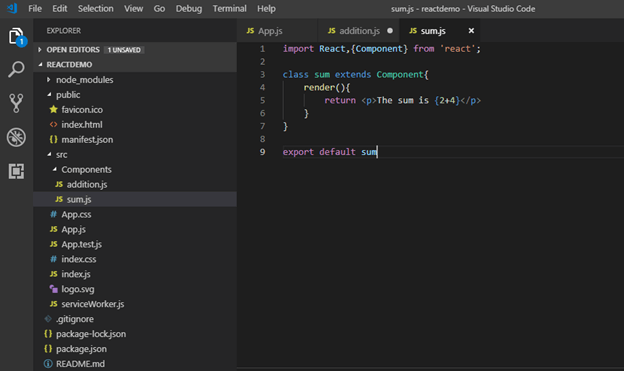This screenshot has width=624, height=371.
Task: Switch to the addition.js editor tab
Action: [358, 31]
